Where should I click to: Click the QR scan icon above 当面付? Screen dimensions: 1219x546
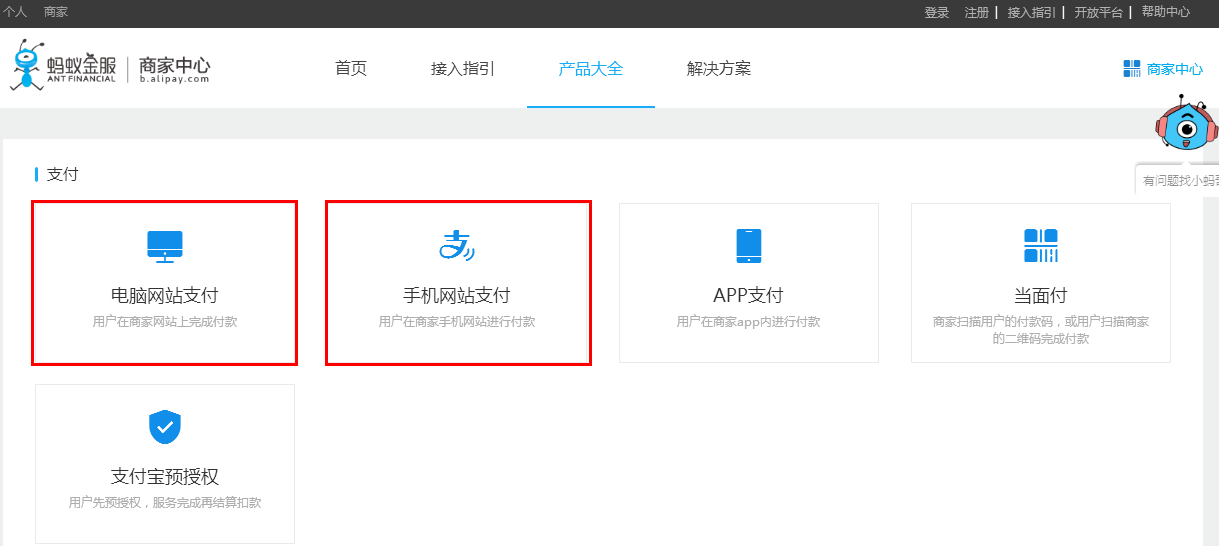coord(1040,245)
